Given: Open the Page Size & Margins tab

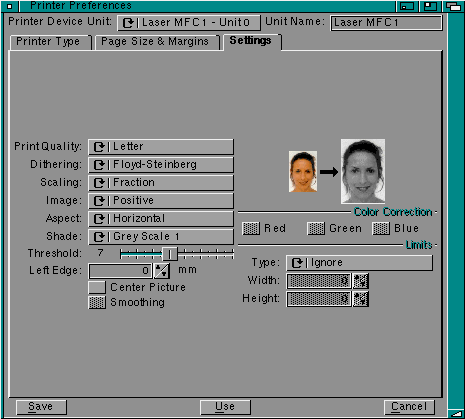Looking at the screenshot, I should (157, 42).
